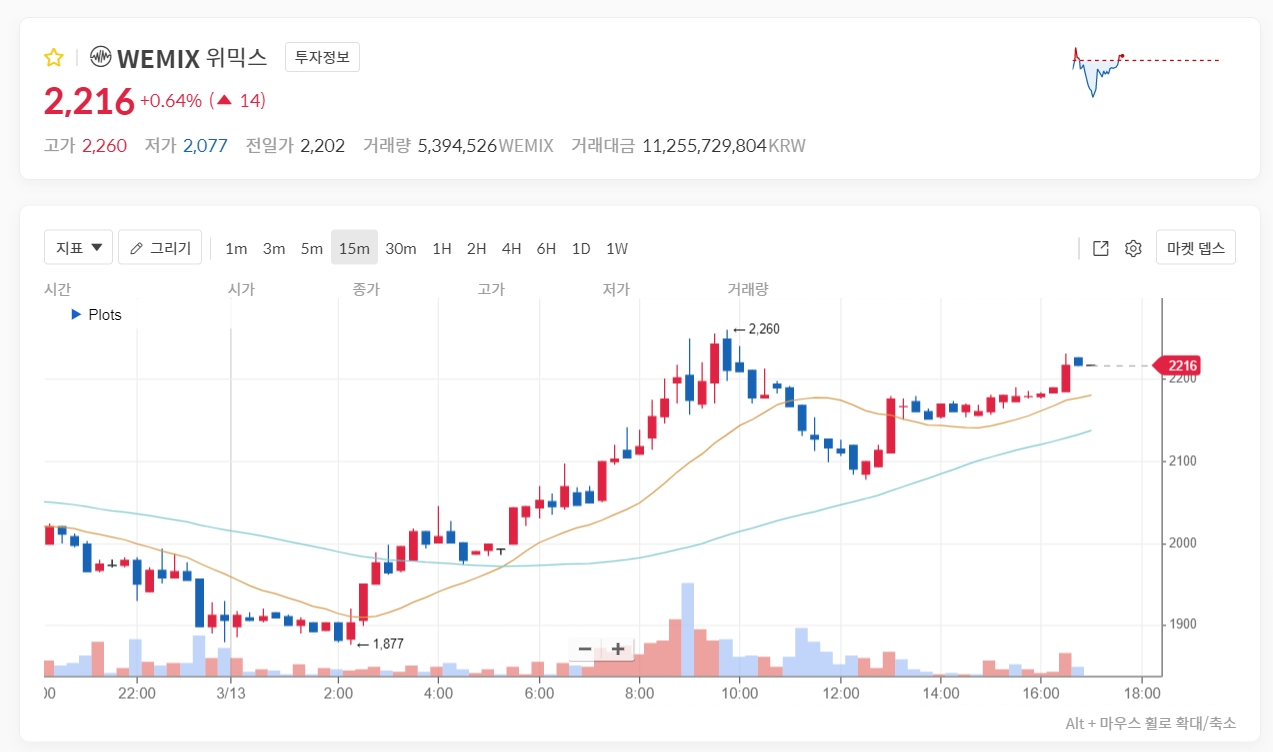Click the 고가 2,260 high value
Viewport: 1273px width, 752px height.
point(104,146)
